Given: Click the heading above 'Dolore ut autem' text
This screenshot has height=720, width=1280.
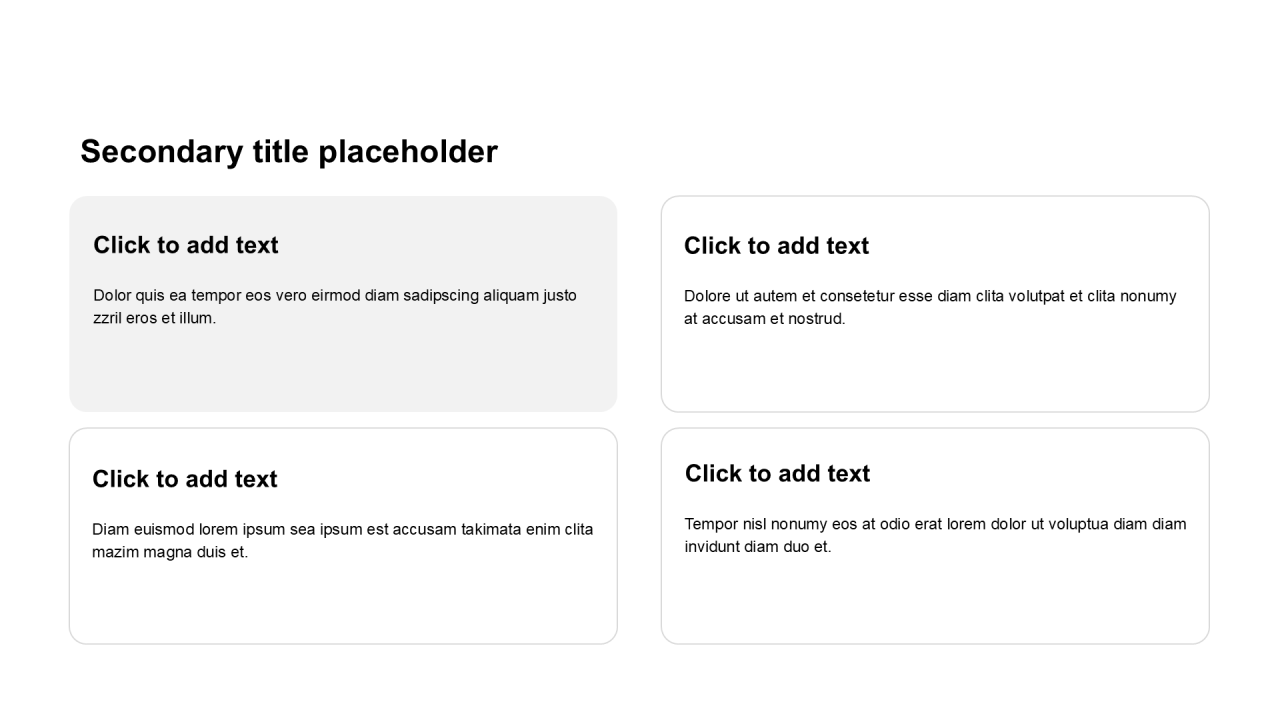Looking at the screenshot, I should click(x=776, y=246).
